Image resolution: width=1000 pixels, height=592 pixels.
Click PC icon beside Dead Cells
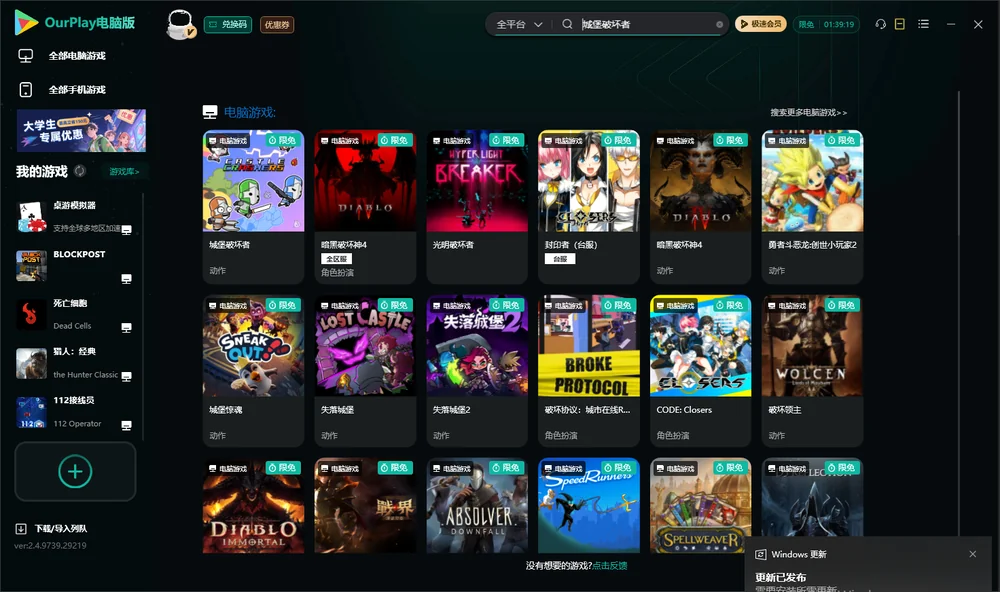click(x=126, y=328)
